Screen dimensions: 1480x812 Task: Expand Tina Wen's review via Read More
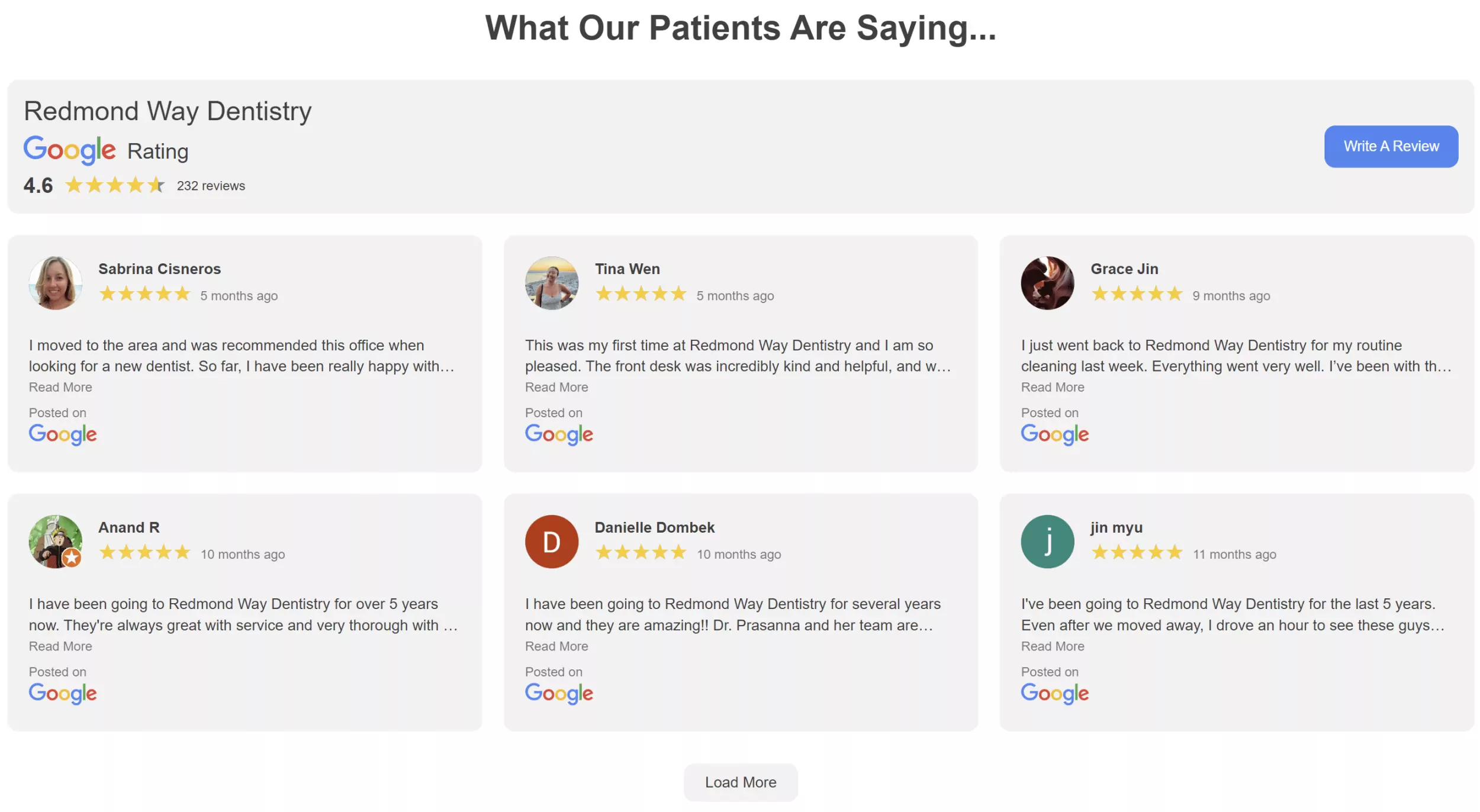pos(556,387)
